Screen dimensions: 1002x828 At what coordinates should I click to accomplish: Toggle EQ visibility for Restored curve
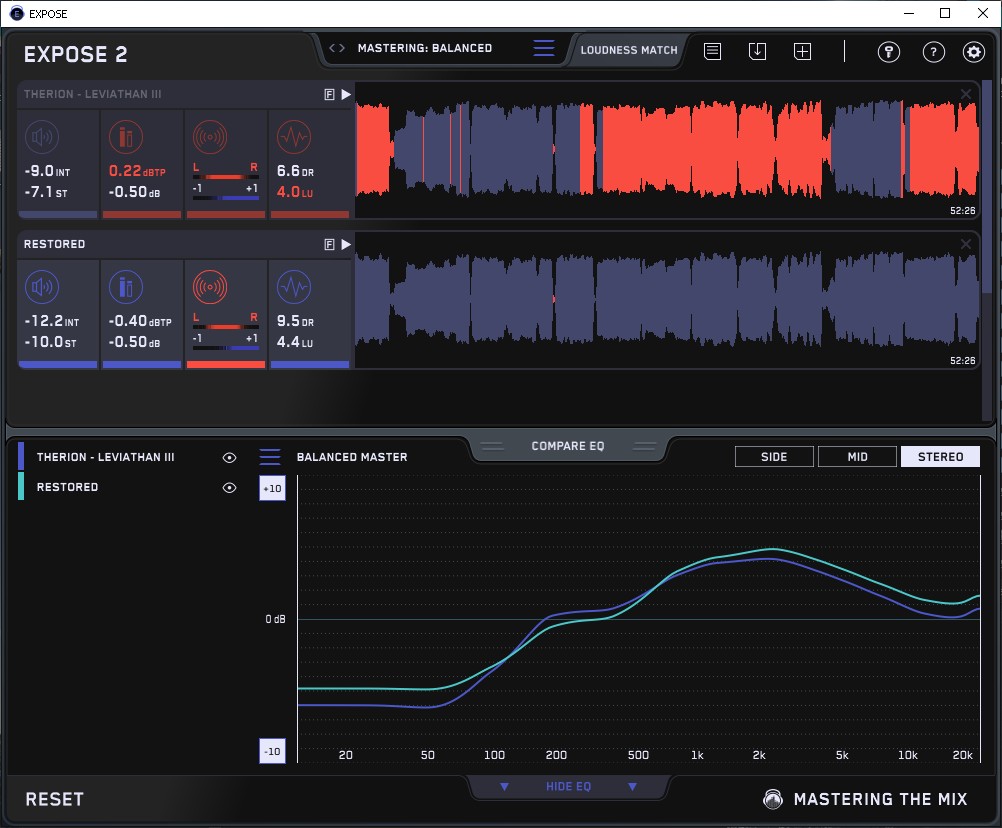coord(229,488)
